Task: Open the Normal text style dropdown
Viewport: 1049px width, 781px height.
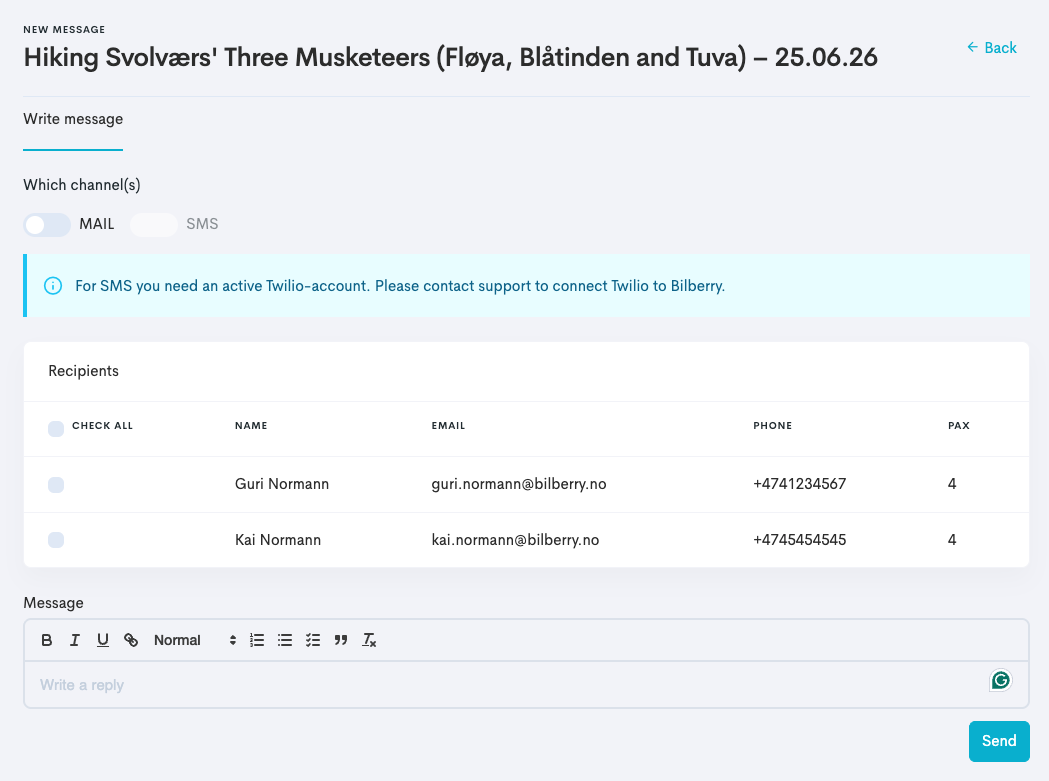Action: click(195, 640)
